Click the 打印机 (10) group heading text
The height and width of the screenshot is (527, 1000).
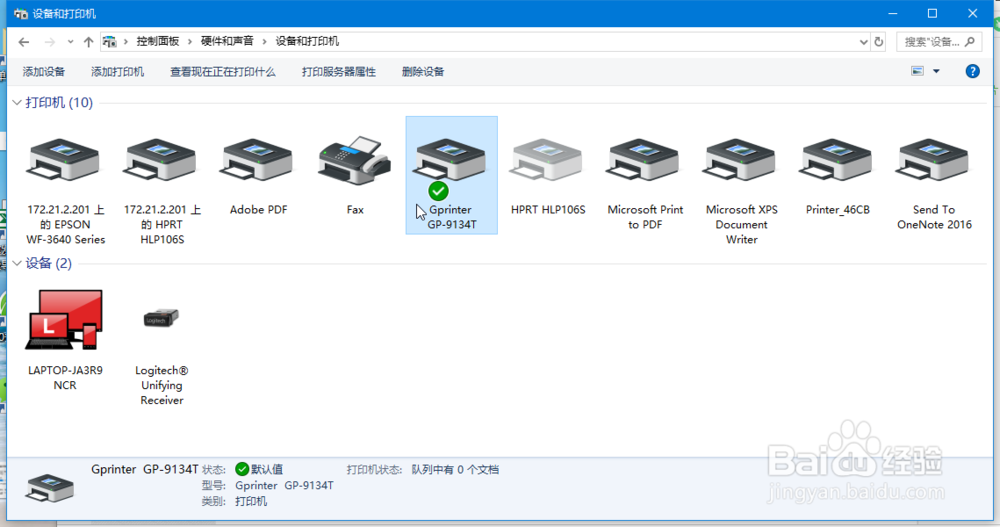(59, 103)
